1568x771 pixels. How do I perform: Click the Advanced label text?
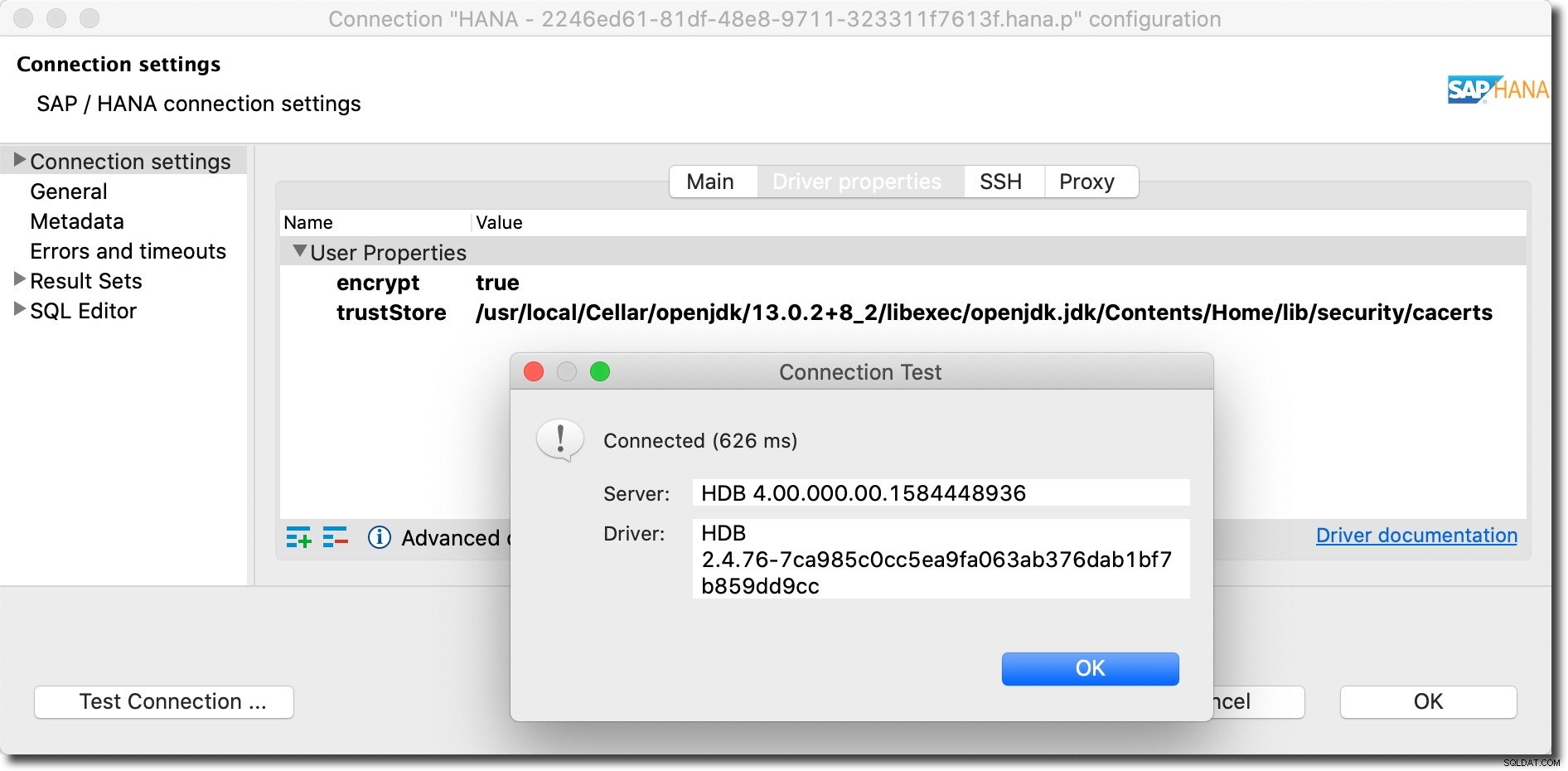pyautogui.click(x=451, y=538)
